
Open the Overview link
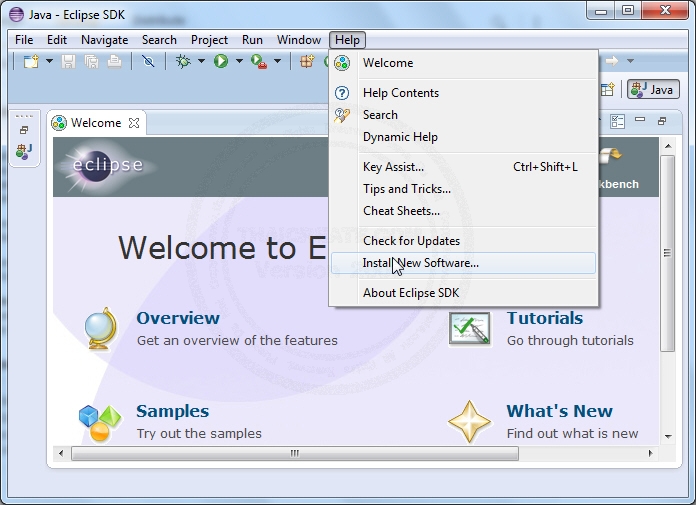tap(178, 318)
